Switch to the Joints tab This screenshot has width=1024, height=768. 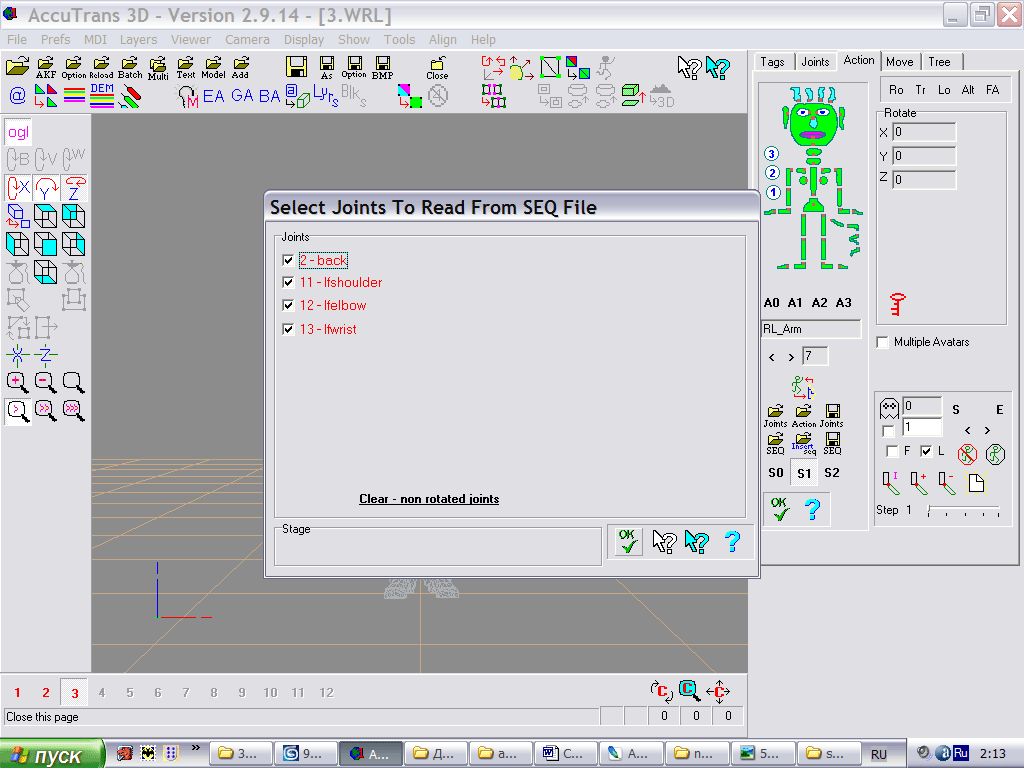click(x=815, y=61)
